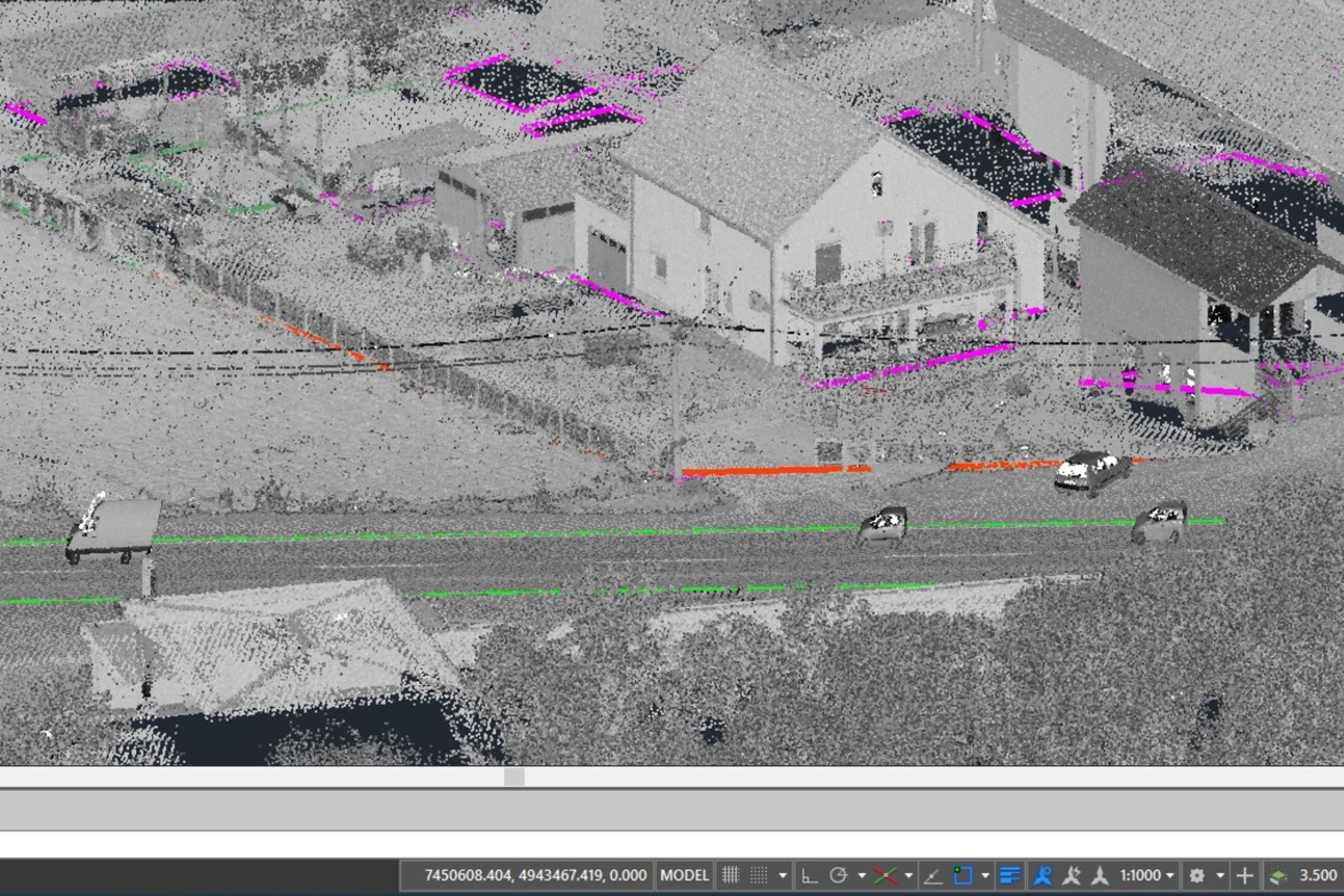Enable polar tracking circle icon
This screenshot has width=1344, height=896.
pyautogui.click(x=838, y=875)
